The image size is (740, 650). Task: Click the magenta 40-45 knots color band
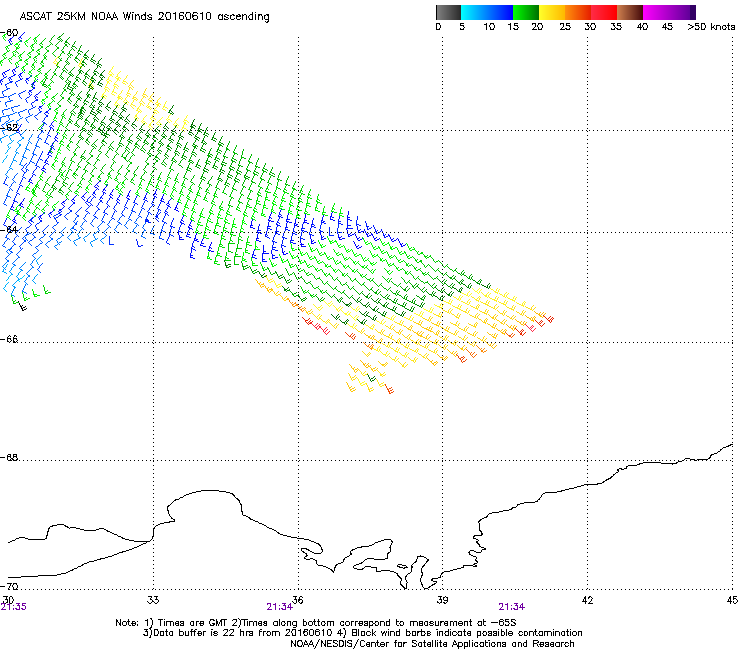(x=656, y=12)
